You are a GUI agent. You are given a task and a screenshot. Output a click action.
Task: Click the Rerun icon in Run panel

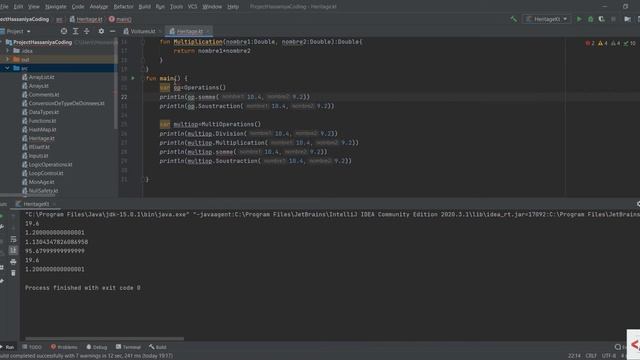pyautogui.click(x=1, y=216)
